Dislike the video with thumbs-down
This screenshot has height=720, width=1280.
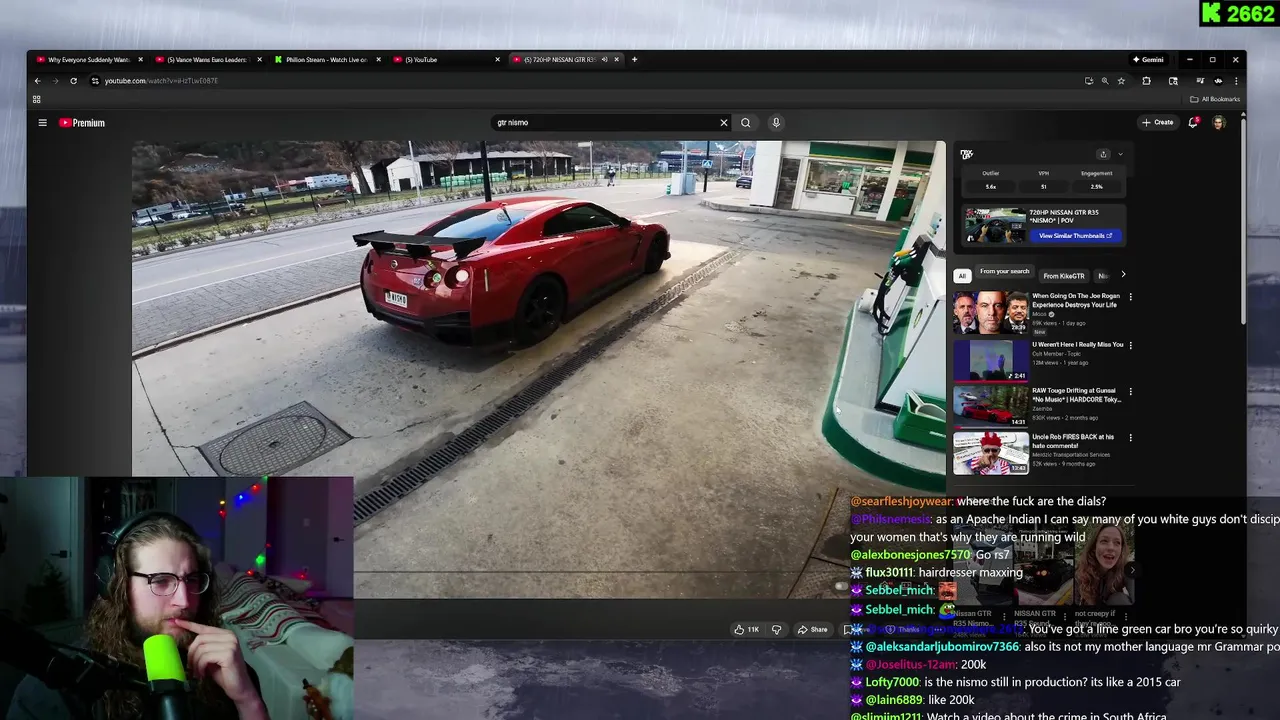(x=776, y=629)
